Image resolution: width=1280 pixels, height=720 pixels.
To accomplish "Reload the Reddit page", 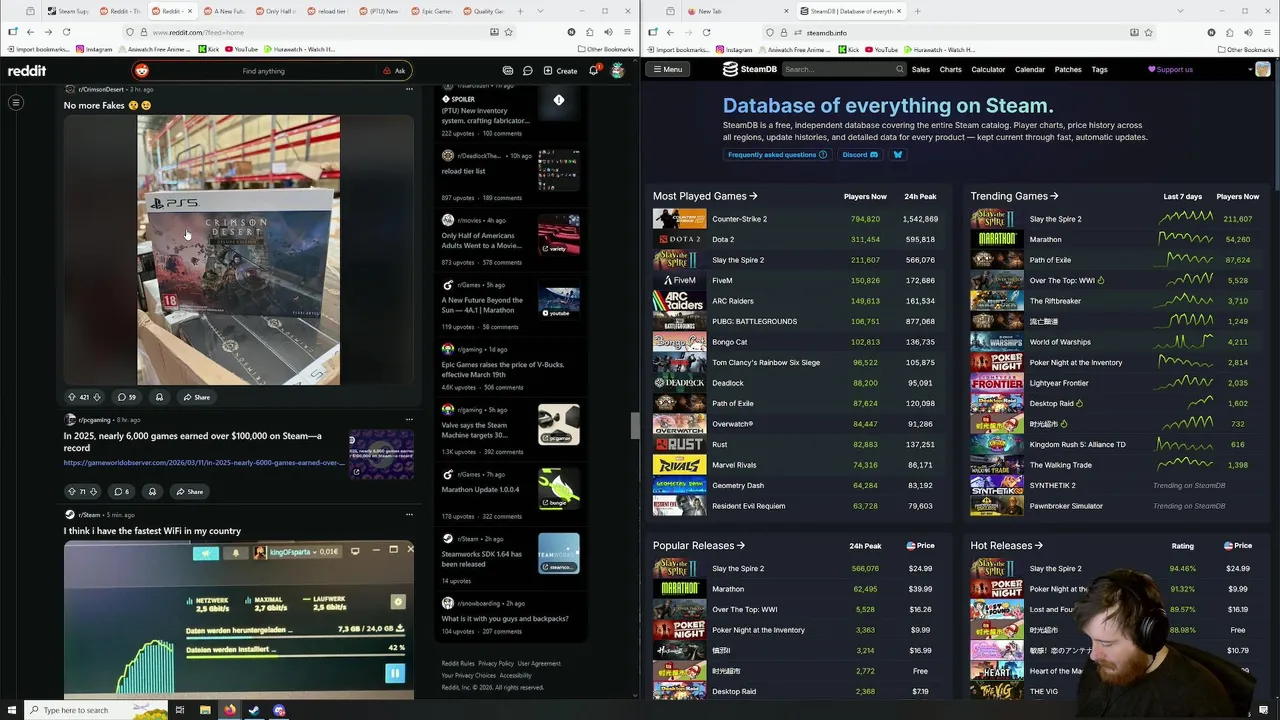I will [x=67, y=32].
